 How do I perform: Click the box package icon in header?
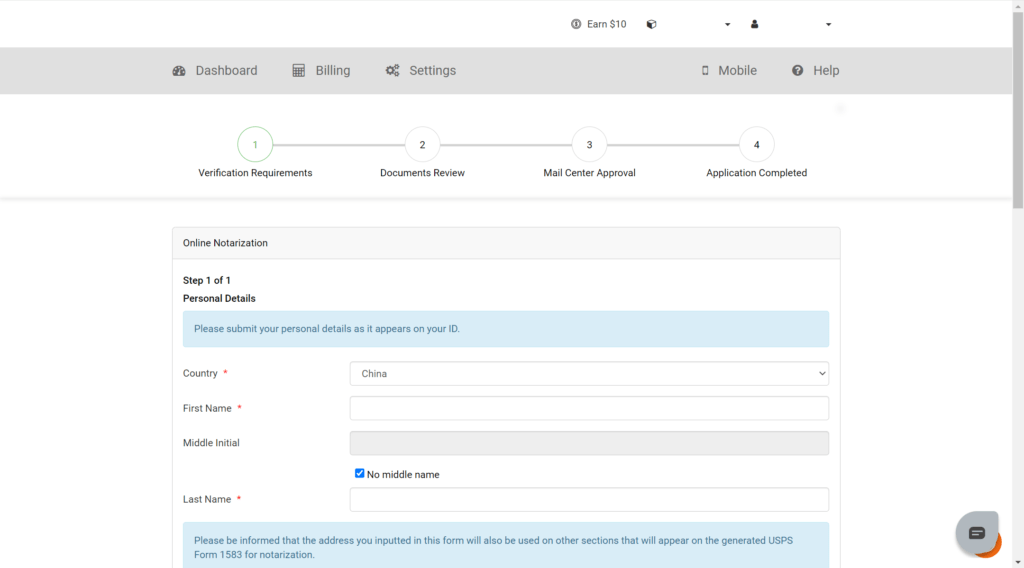coord(651,24)
